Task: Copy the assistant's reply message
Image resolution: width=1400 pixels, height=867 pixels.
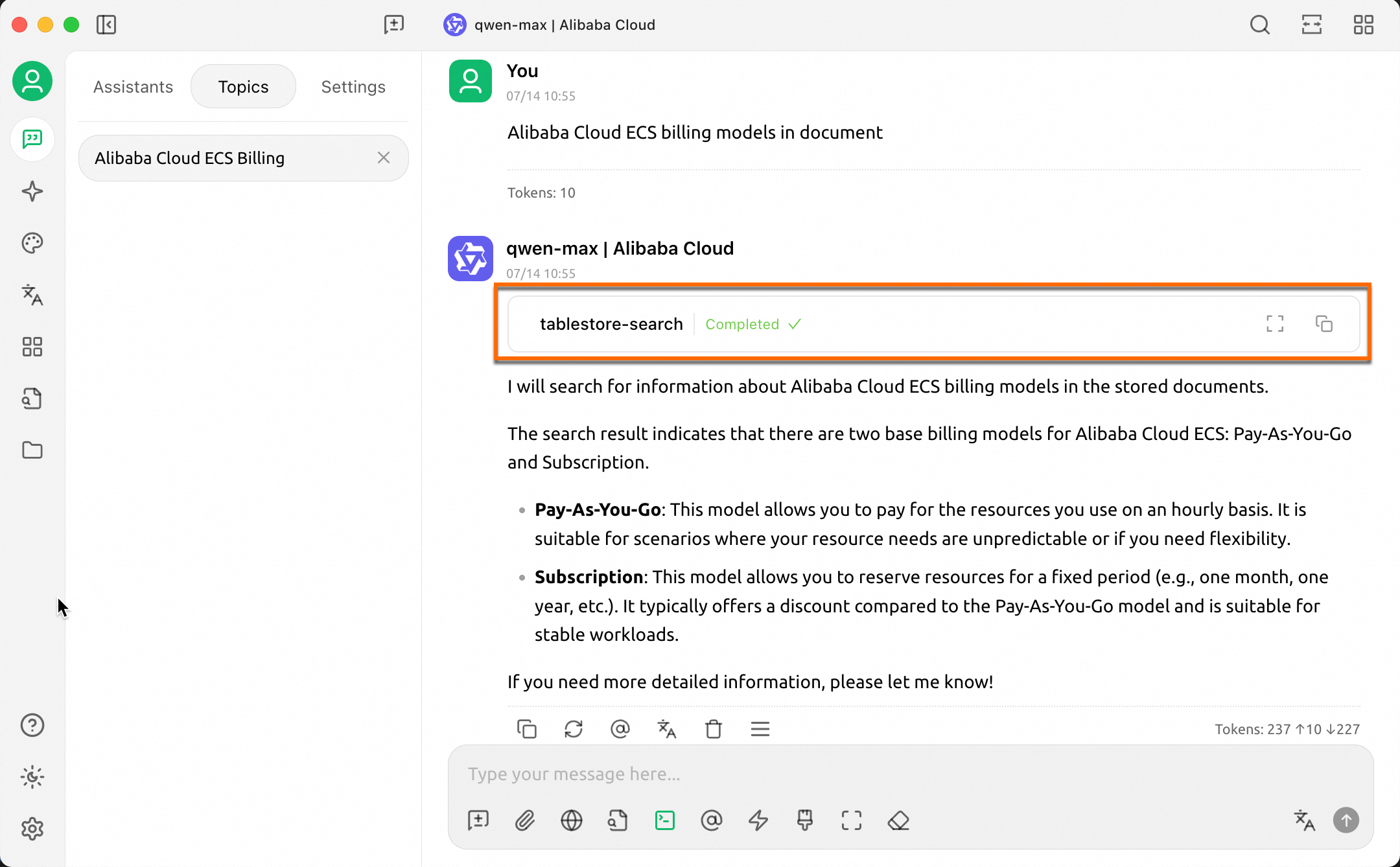Action: click(527, 729)
